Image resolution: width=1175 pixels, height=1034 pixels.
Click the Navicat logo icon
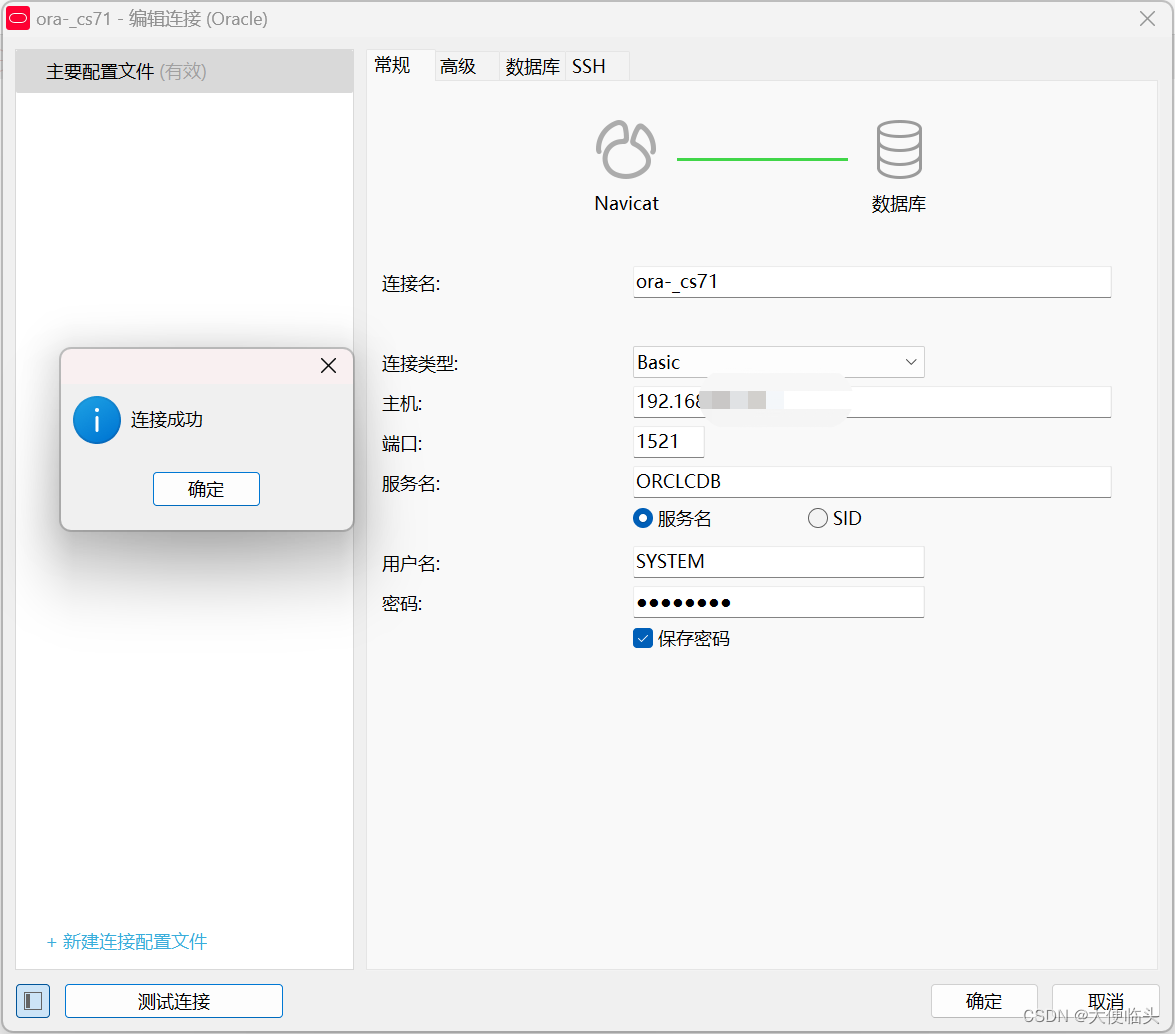click(x=626, y=149)
